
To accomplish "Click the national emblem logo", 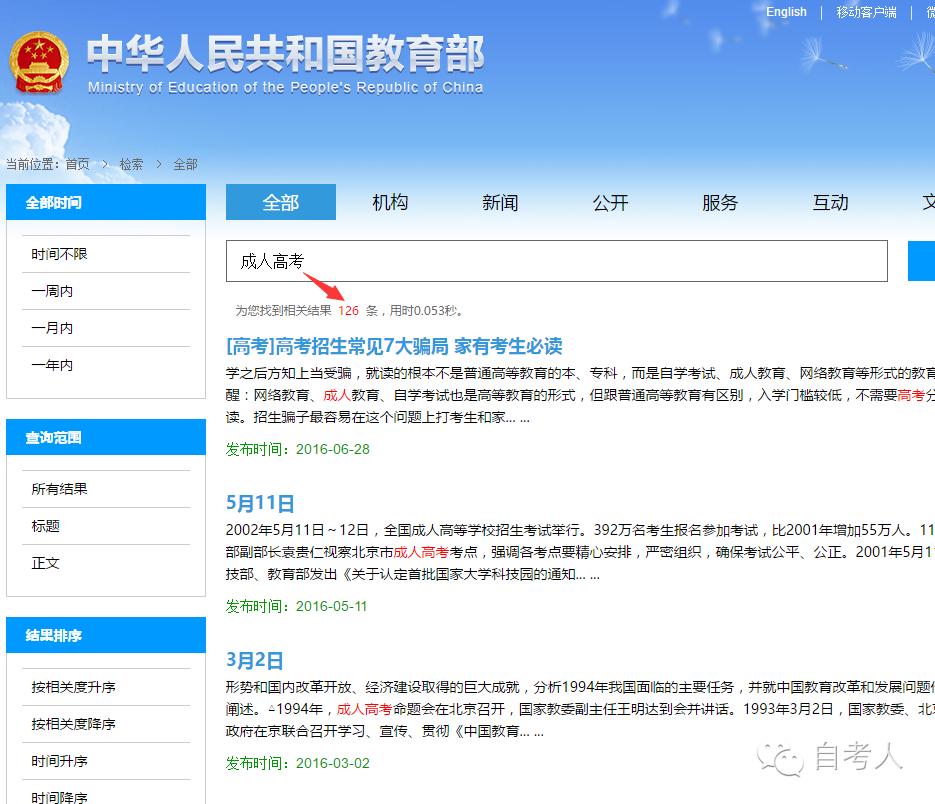I will tap(40, 60).
